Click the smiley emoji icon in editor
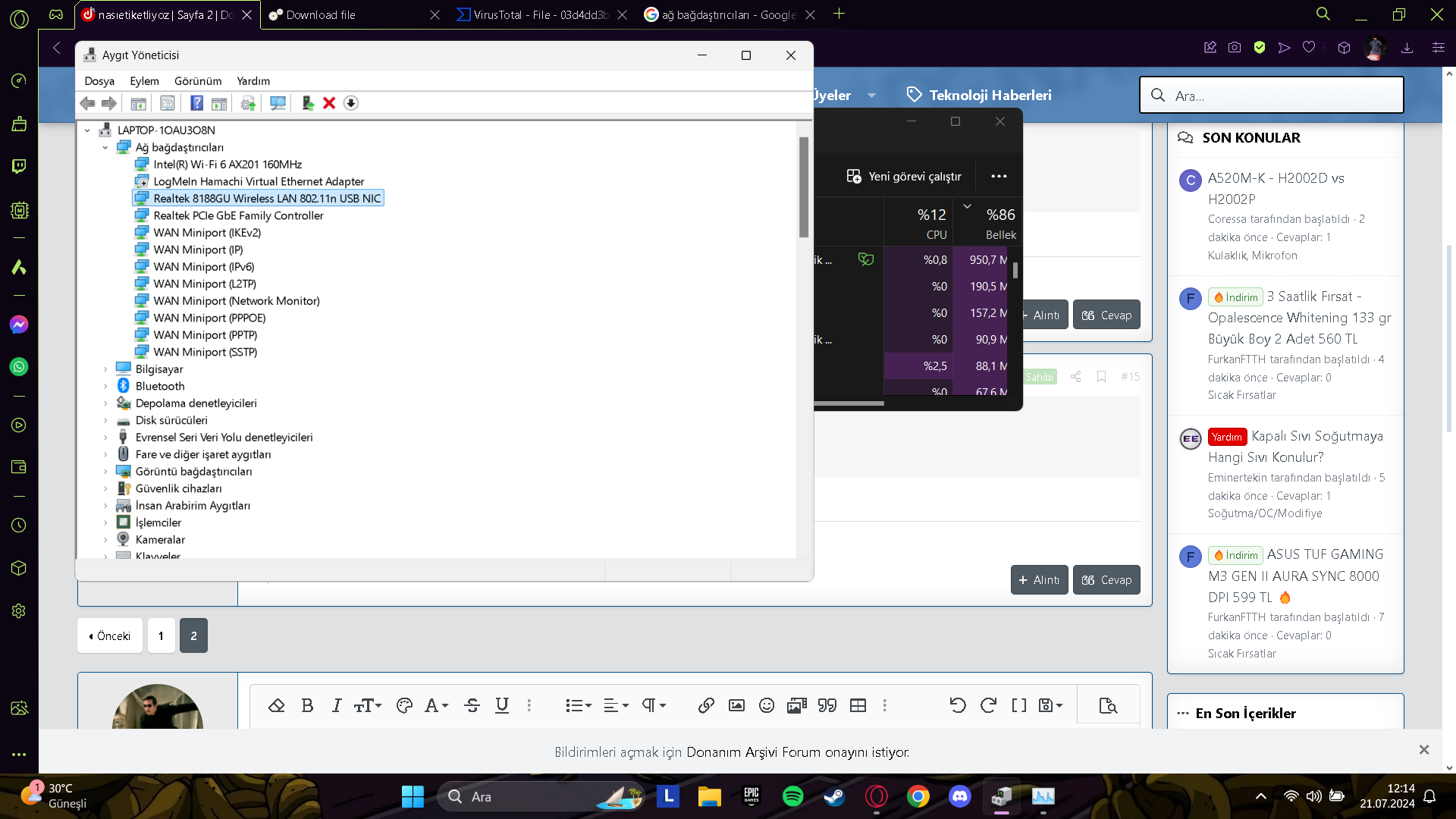This screenshot has height=819, width=1456. click(x=767, y=706)
